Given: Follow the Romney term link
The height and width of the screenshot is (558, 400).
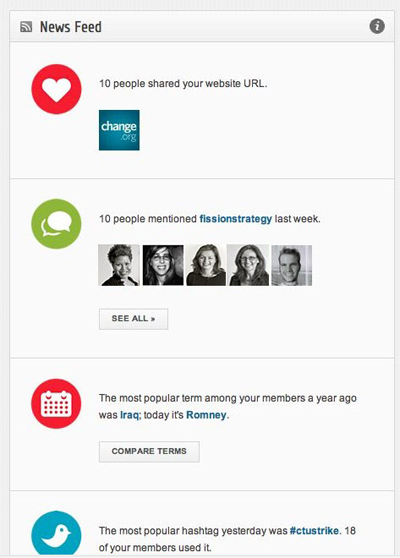Looking at the screenshot, I should point(206,415).
